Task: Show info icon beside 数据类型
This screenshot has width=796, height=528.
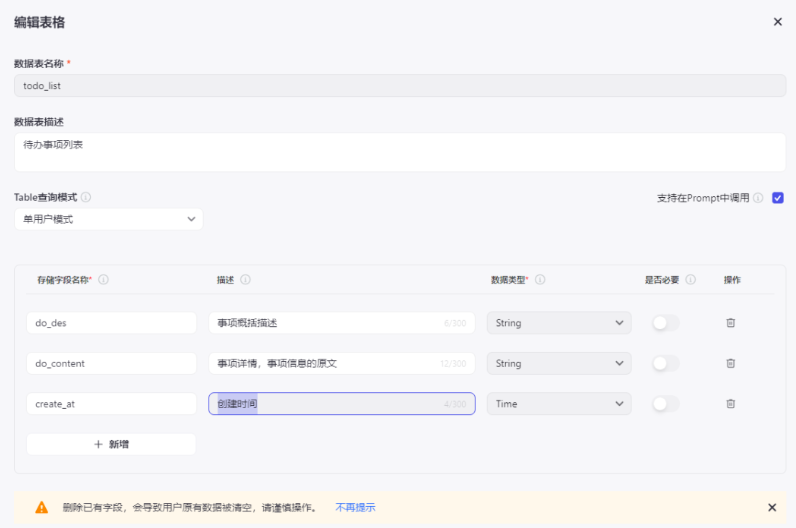Action: click(x=540, y=280)
